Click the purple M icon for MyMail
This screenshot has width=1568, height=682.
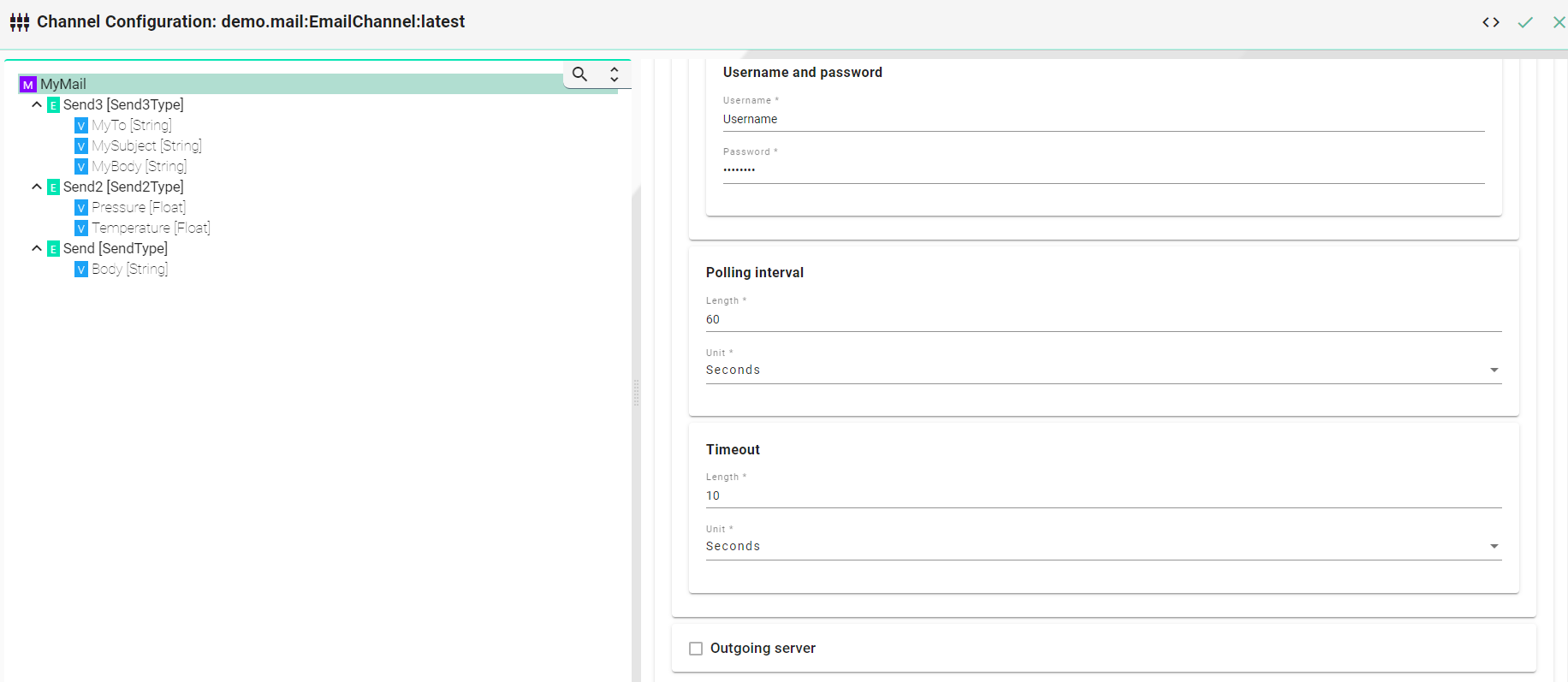click(28, 84)
